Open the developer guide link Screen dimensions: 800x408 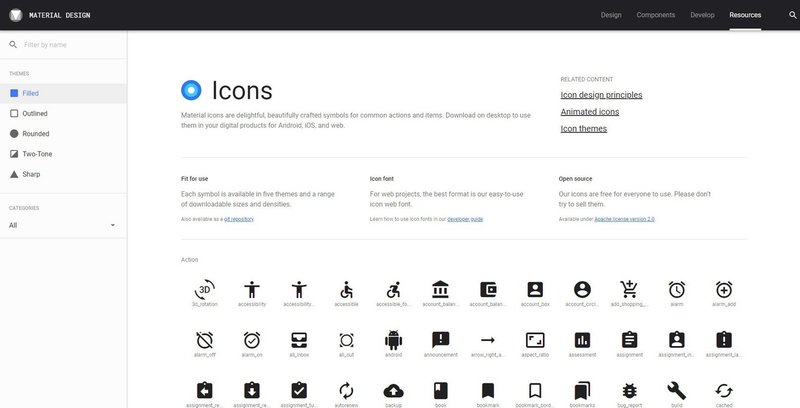click(x=465, y=219)
